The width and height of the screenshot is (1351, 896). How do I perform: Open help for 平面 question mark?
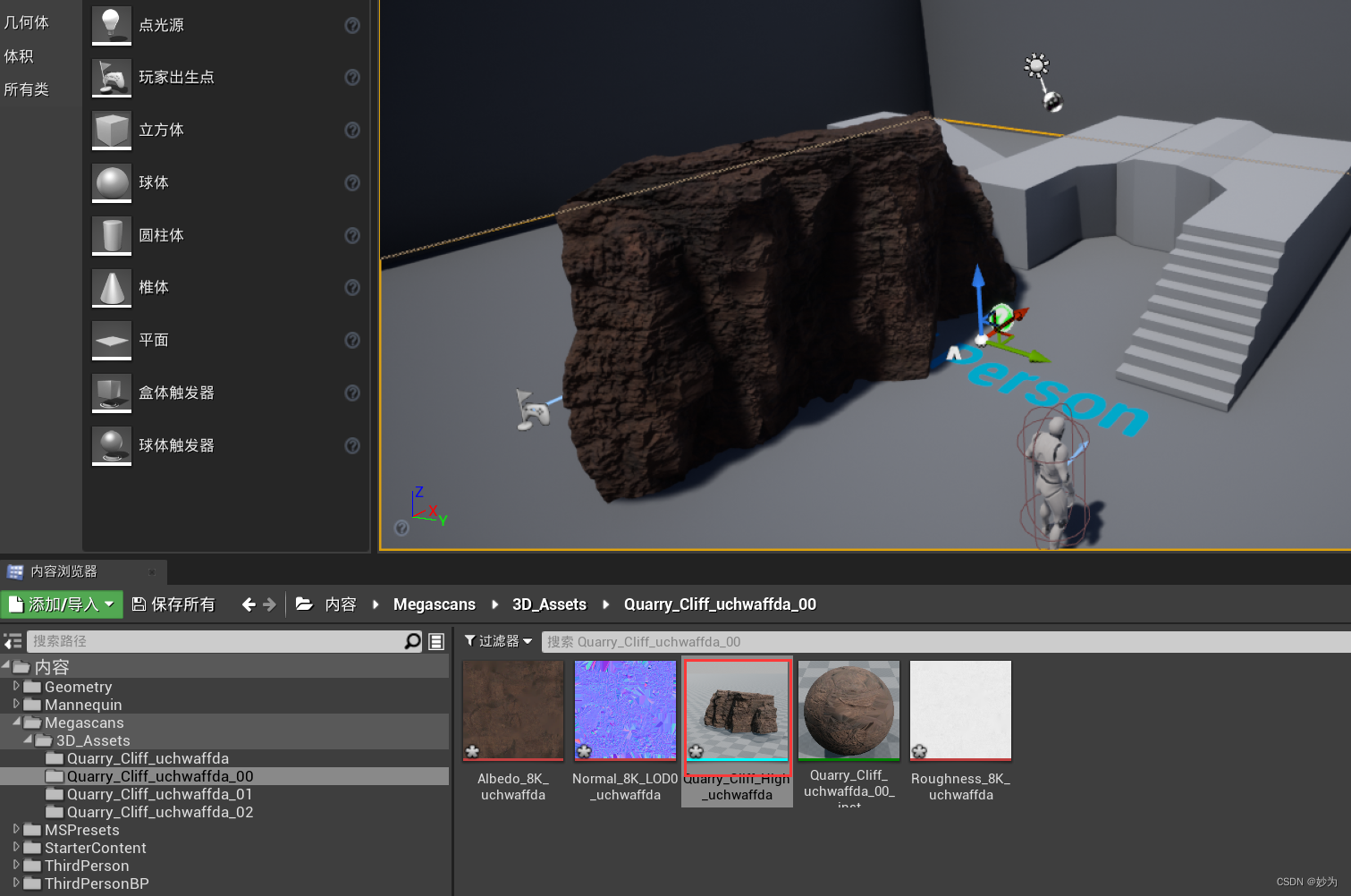pos(352,340)
